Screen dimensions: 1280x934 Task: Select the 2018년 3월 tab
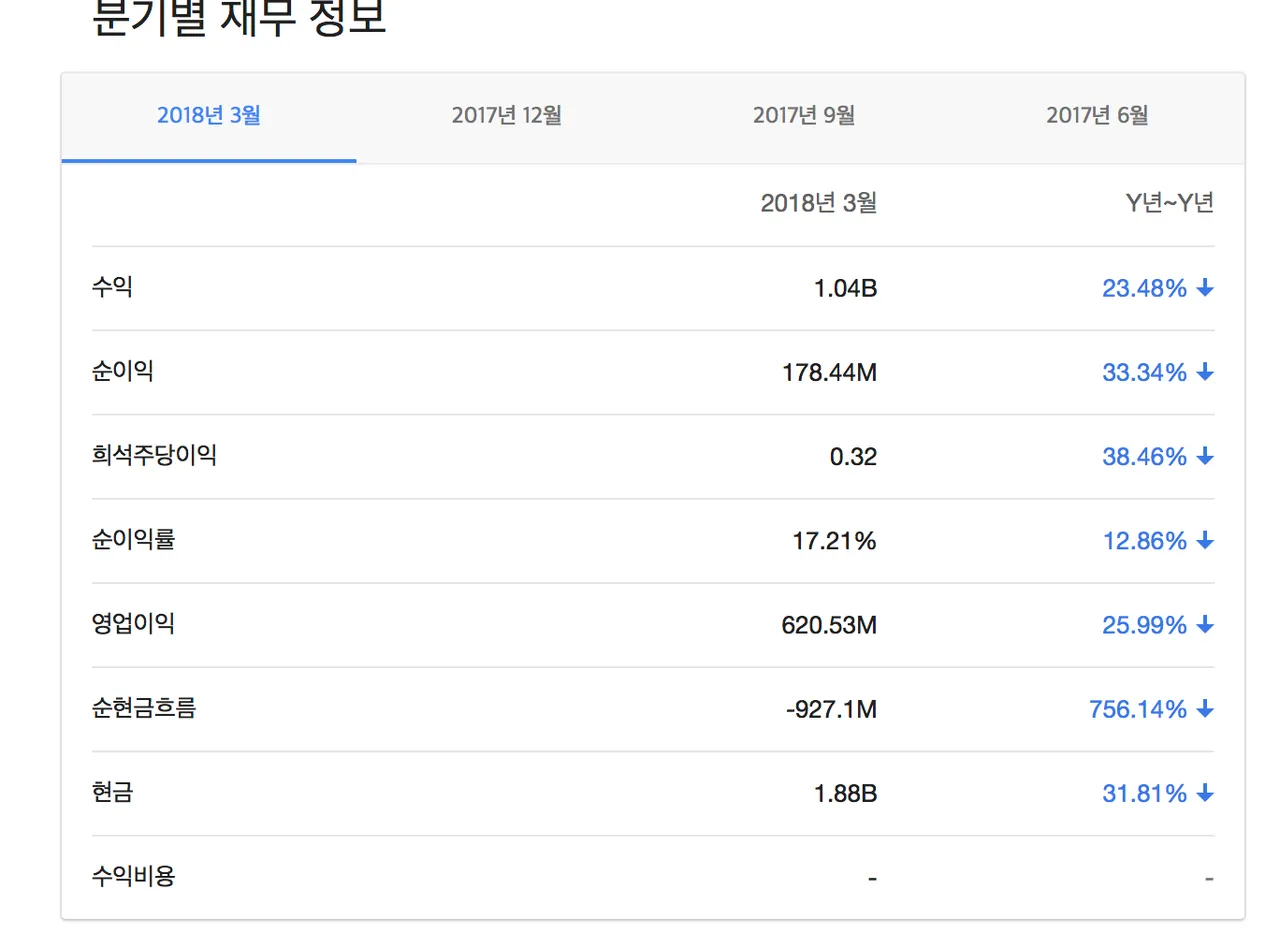[209, 116]
